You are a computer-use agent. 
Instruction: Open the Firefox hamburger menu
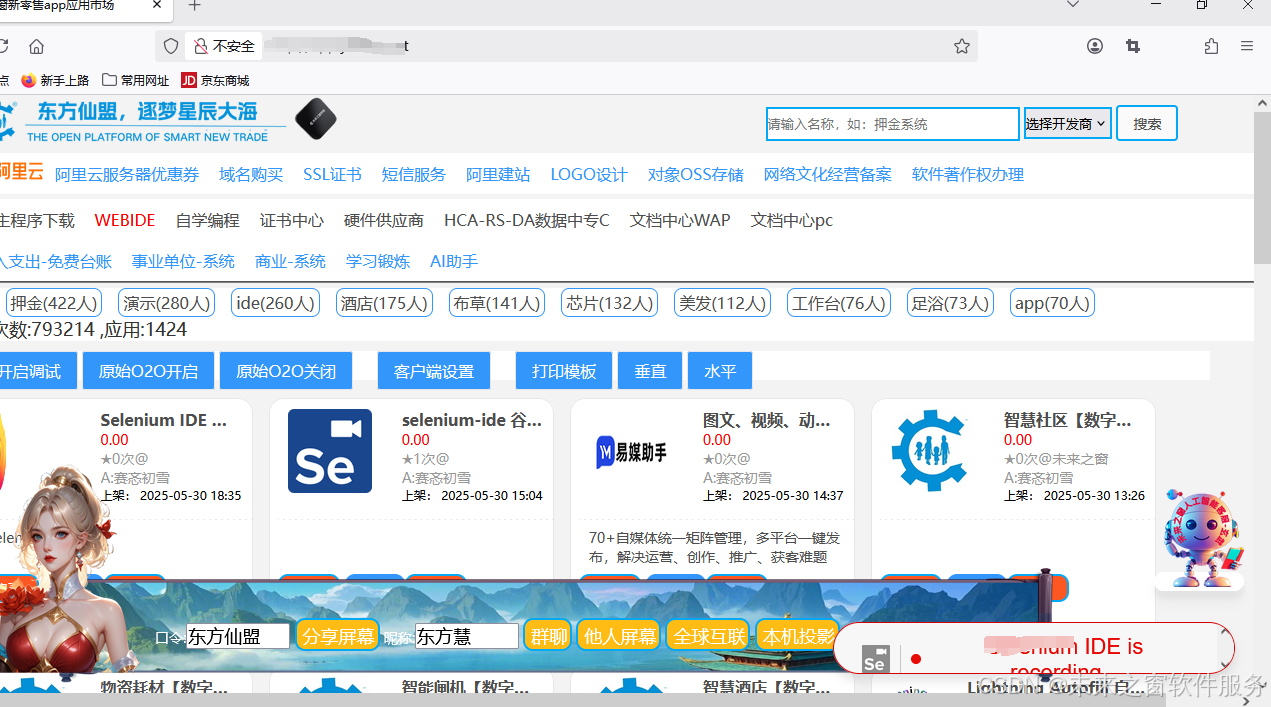click(1247, 46)
